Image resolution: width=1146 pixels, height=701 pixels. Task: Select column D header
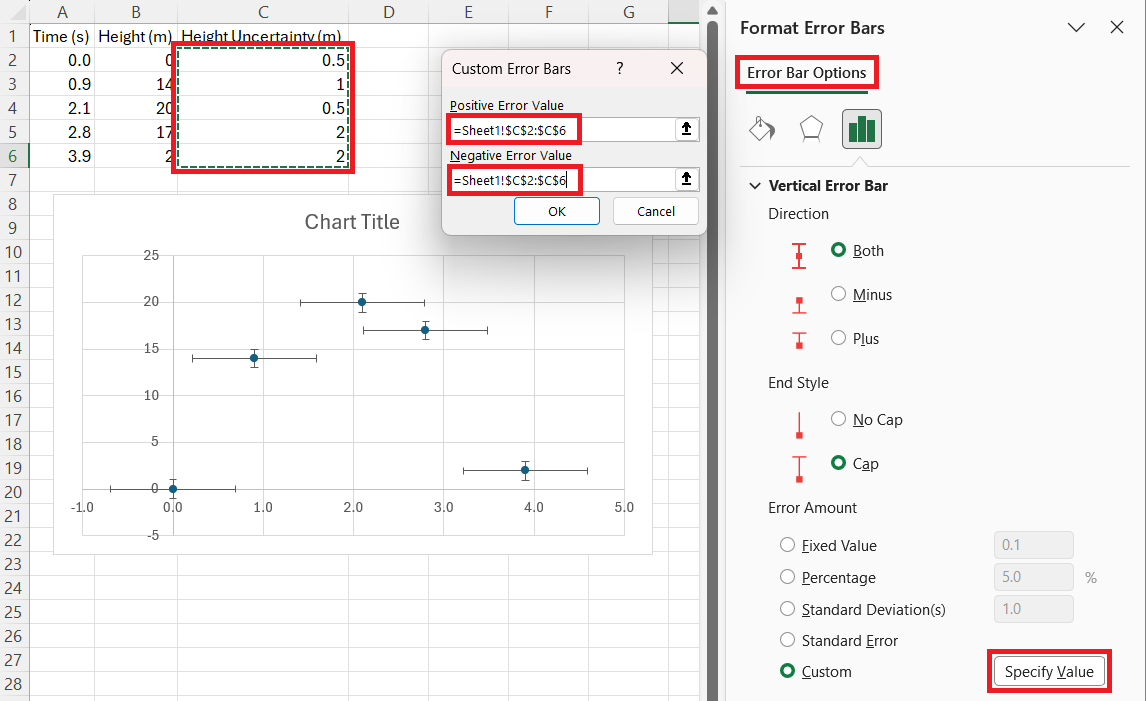pos(389,12)
